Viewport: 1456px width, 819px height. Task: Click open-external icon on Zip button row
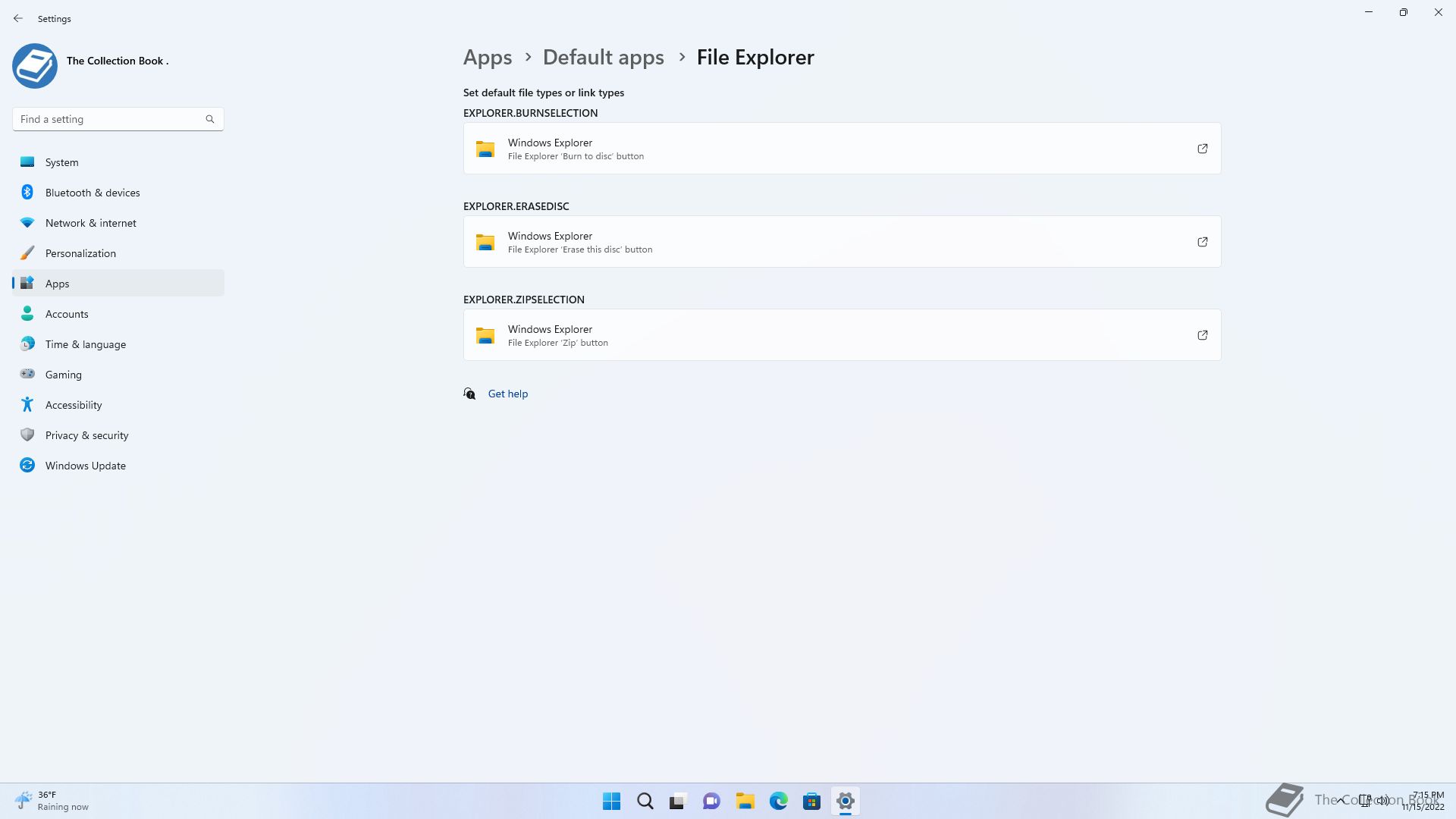click(x=1203, y=335)
